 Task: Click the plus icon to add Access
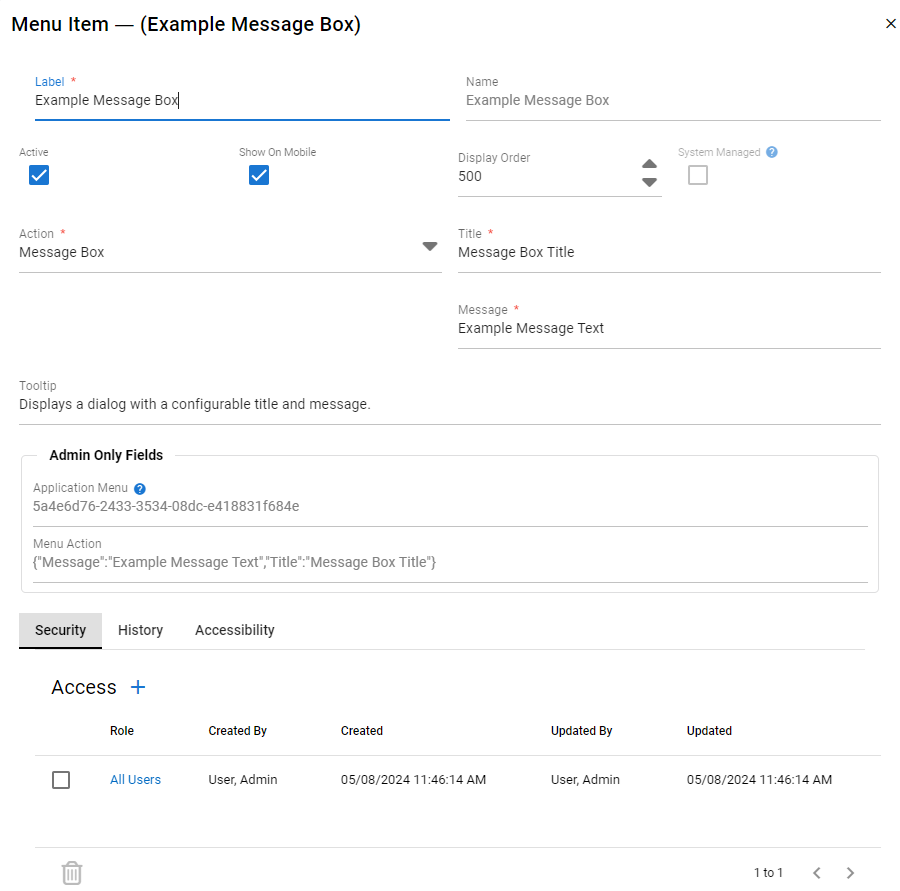138,687
